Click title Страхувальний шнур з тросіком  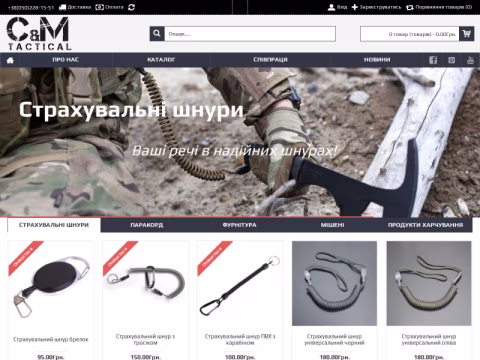point(145,339)
